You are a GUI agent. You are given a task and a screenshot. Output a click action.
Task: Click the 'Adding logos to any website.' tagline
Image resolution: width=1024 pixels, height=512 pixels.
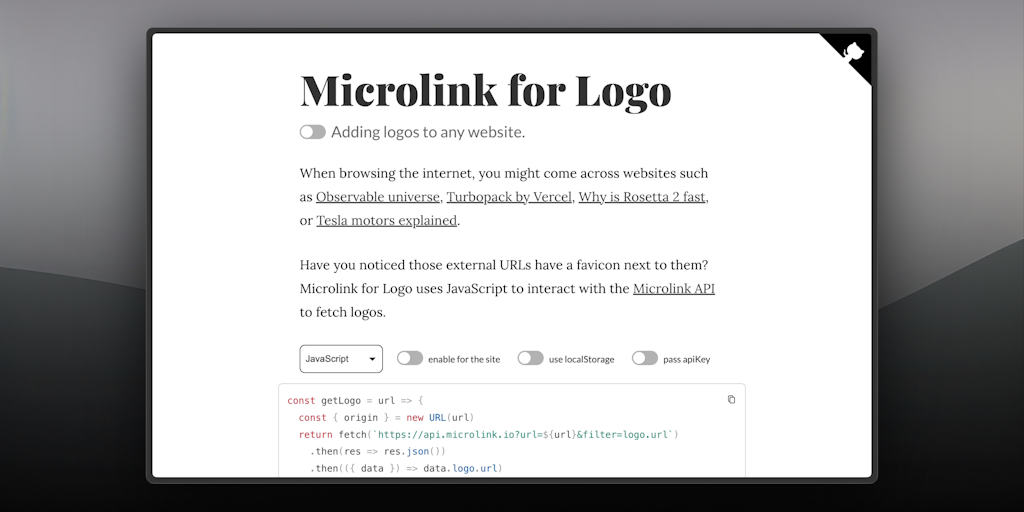pos(428,132)
